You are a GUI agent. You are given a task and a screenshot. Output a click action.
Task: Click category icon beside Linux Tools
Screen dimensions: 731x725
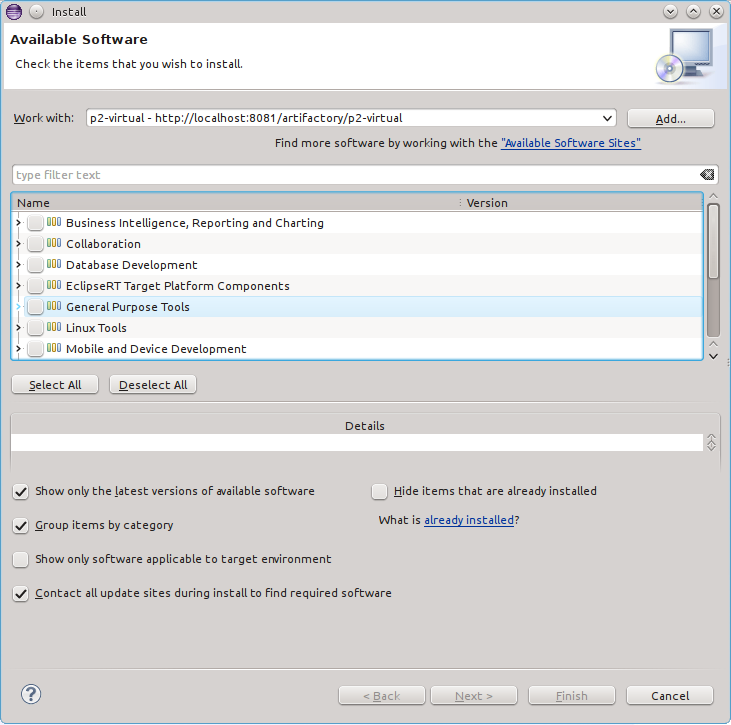click(x=54, y=327)
